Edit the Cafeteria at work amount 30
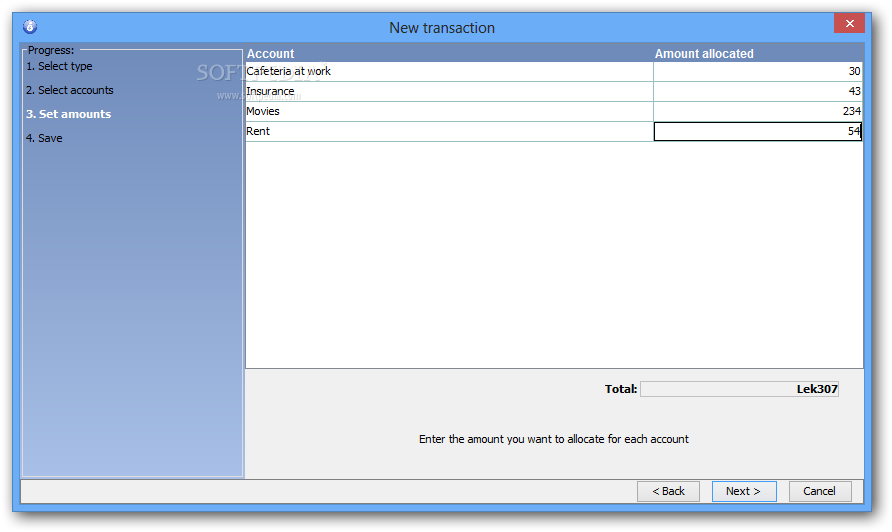This screenshot has height=532, width=892. (758, 71)
